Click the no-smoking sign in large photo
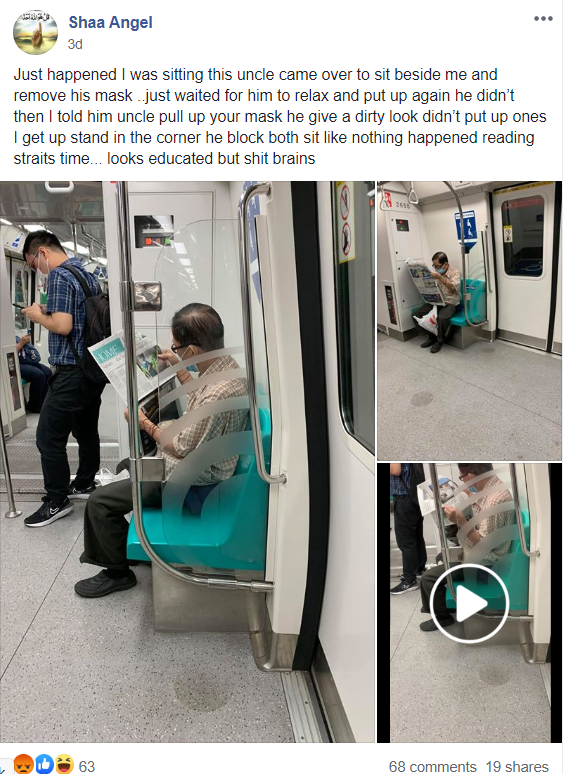The image size is (563, 774). click(x=345, y=222)
